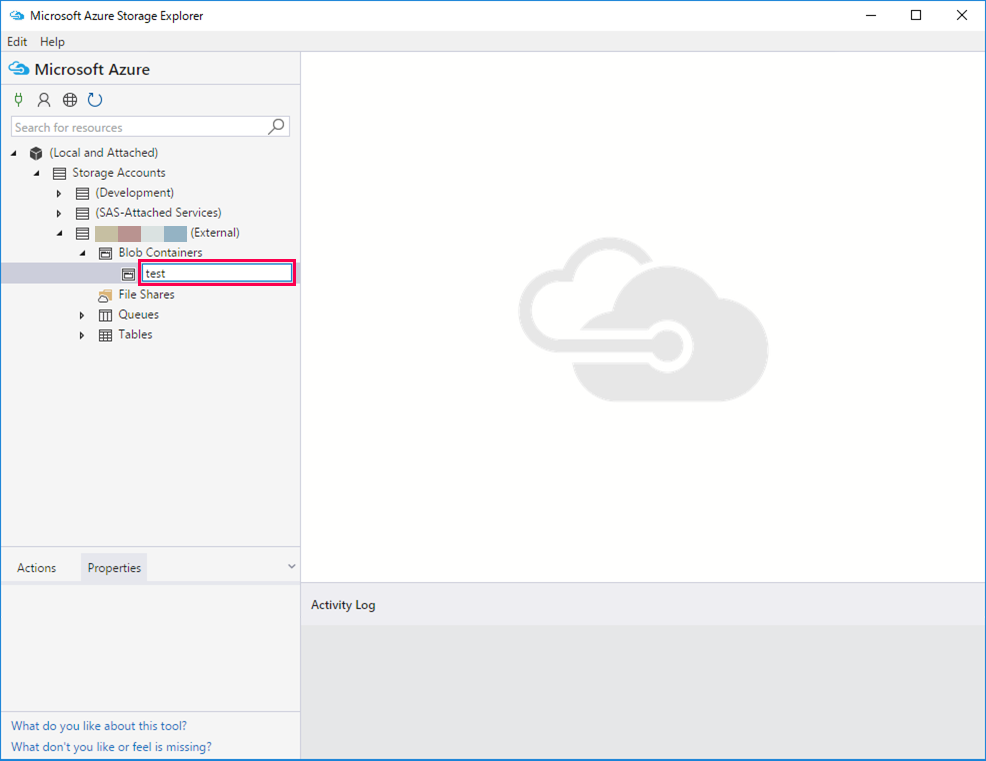Click the Blob Containers node icon
Image resolution: width=986 pixels, height=761 pixels.
[106, 253]
